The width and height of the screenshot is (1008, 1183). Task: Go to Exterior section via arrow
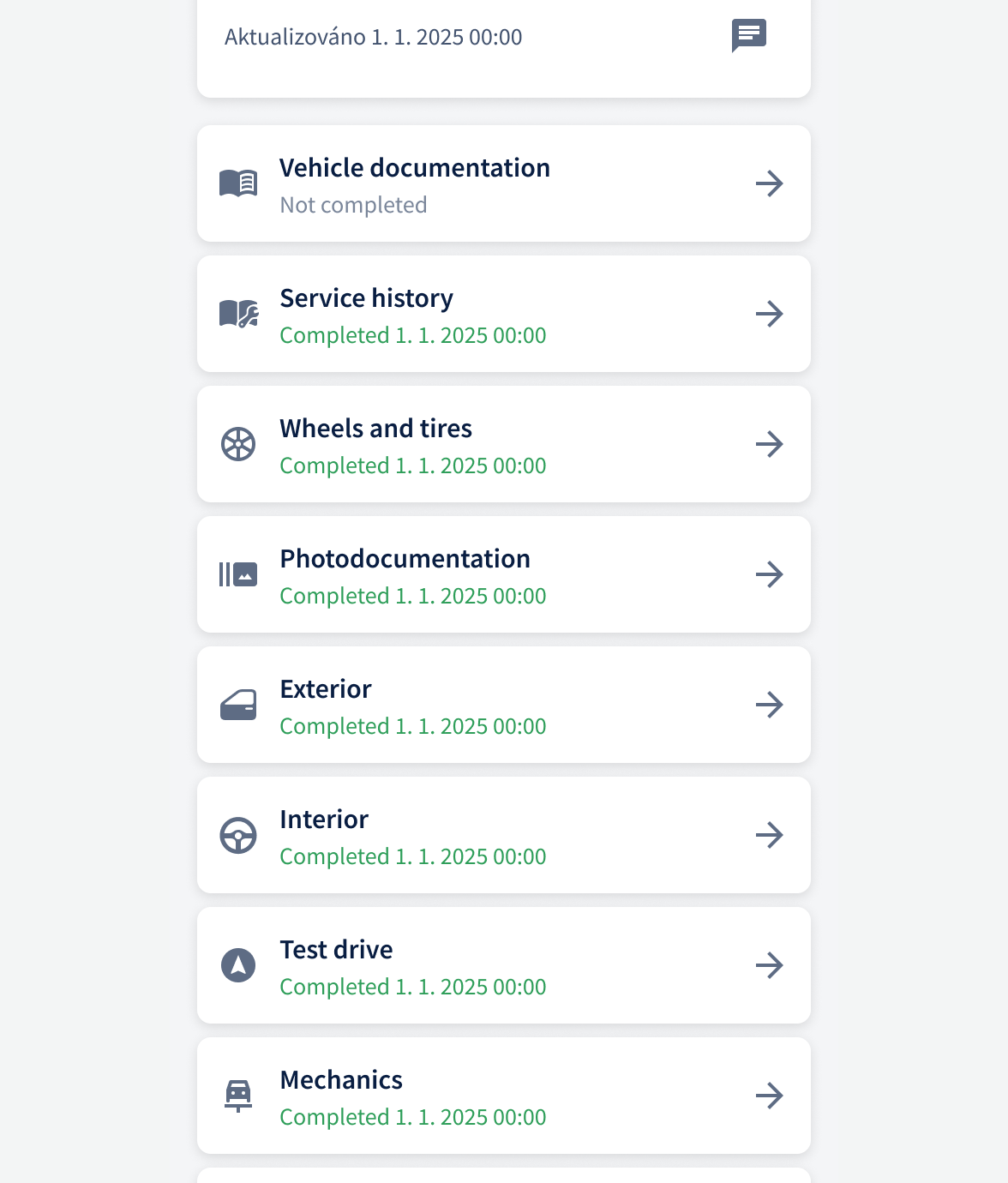tap(770, 705)
